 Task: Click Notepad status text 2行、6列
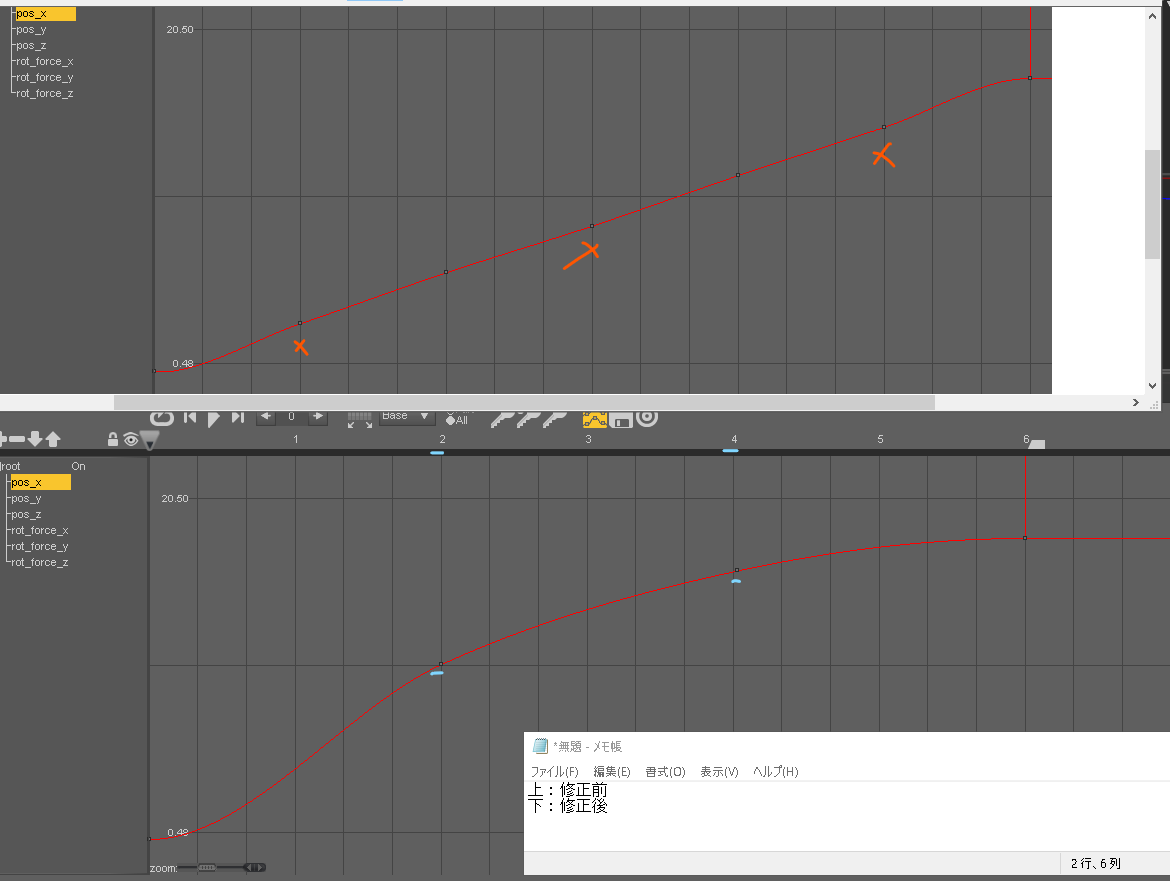pos(1095,863)
